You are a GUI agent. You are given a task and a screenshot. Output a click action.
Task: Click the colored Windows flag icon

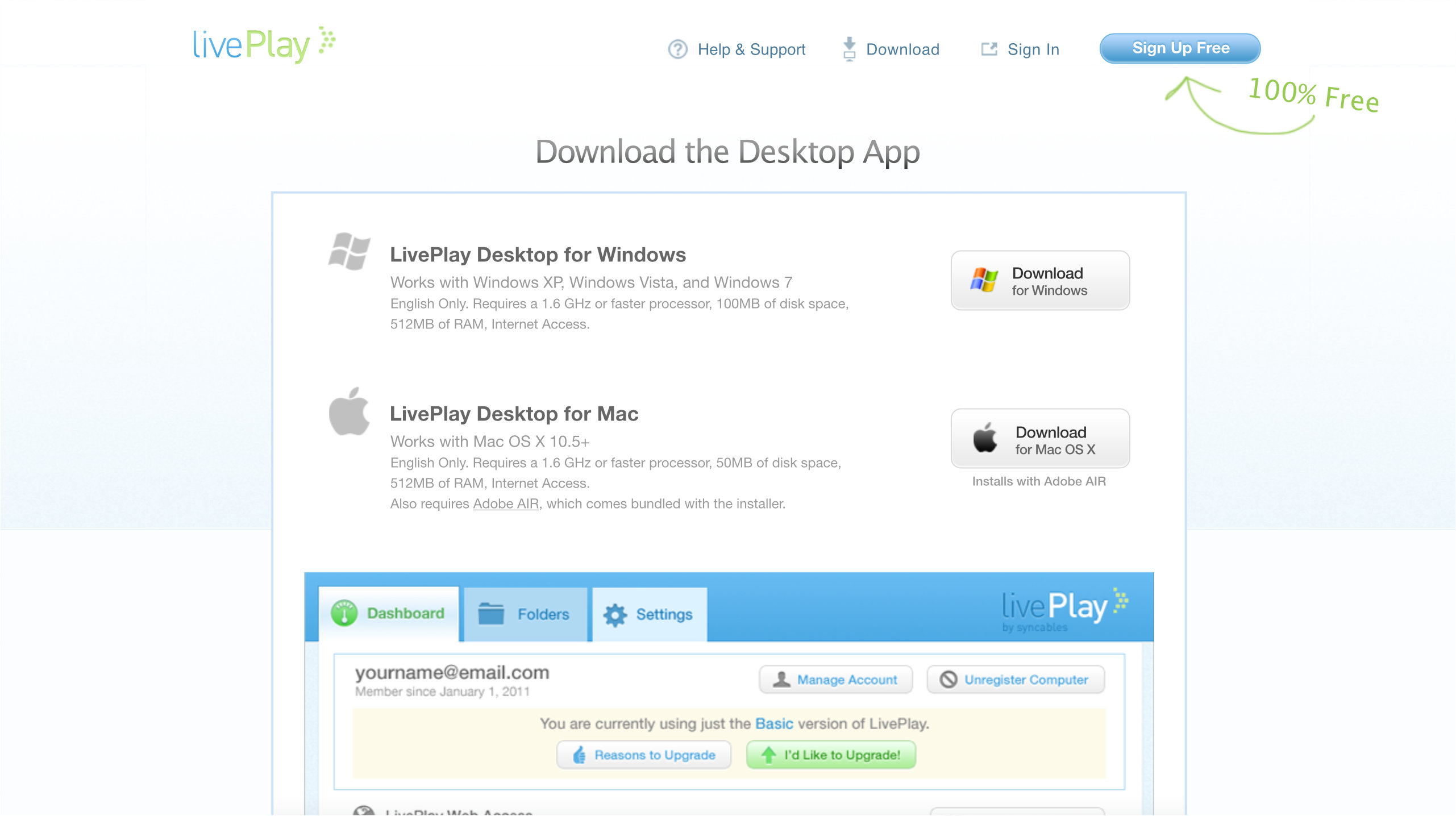[x=984, y=280]
